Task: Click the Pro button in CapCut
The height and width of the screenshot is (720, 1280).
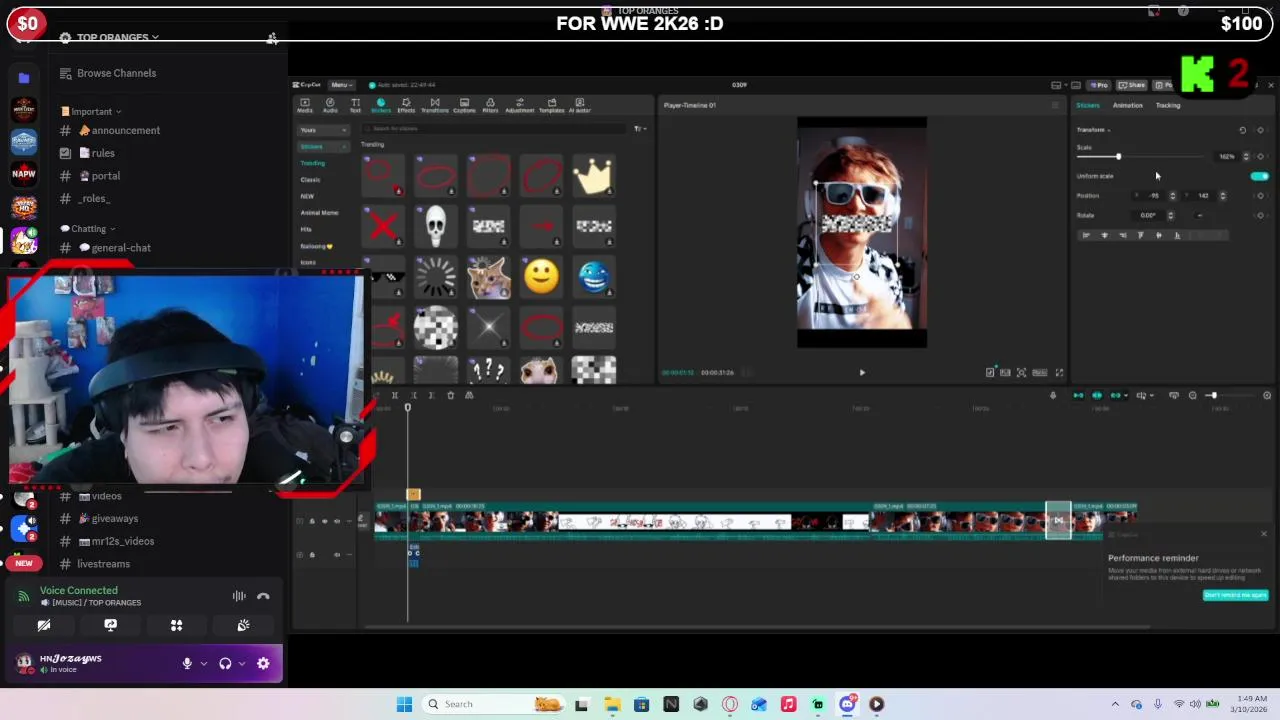Action: click(1099, 85)
